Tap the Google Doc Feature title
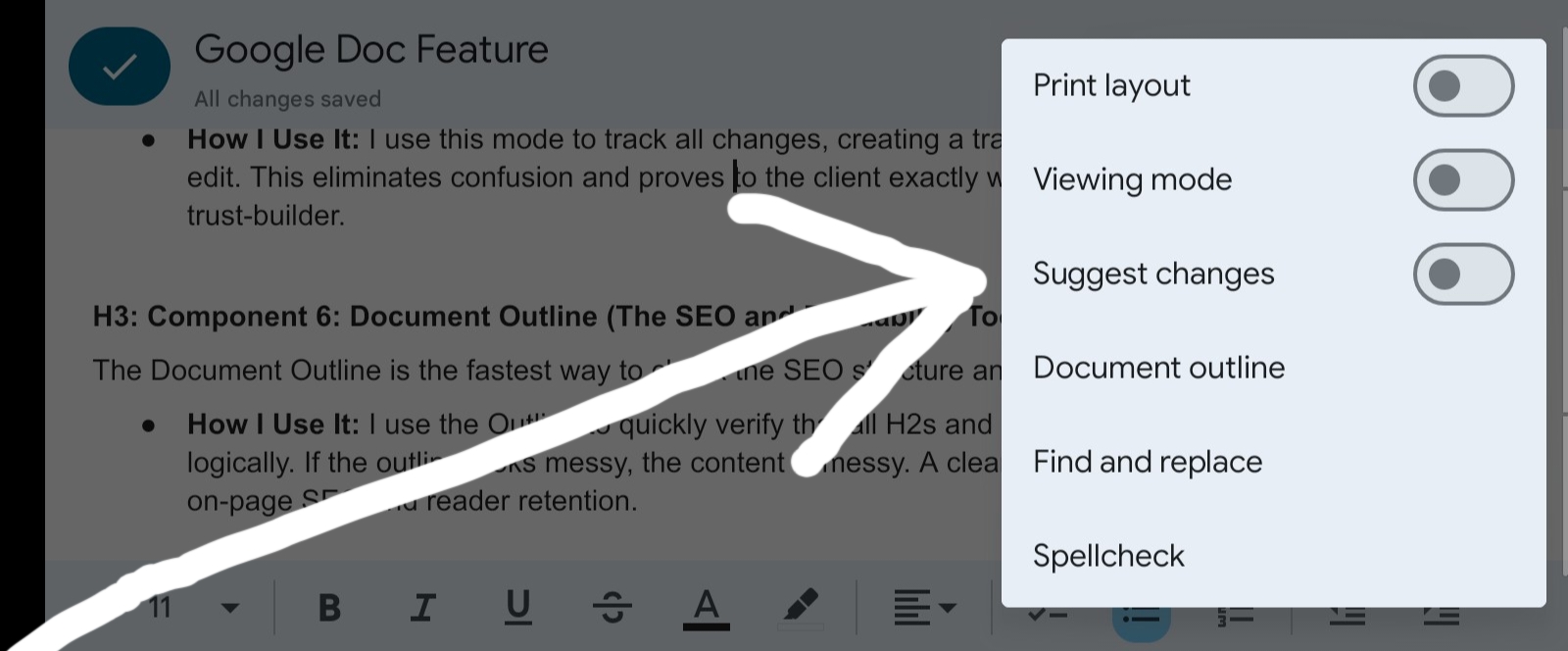This screenshot has width=1568, height=651. coord(371,50)
